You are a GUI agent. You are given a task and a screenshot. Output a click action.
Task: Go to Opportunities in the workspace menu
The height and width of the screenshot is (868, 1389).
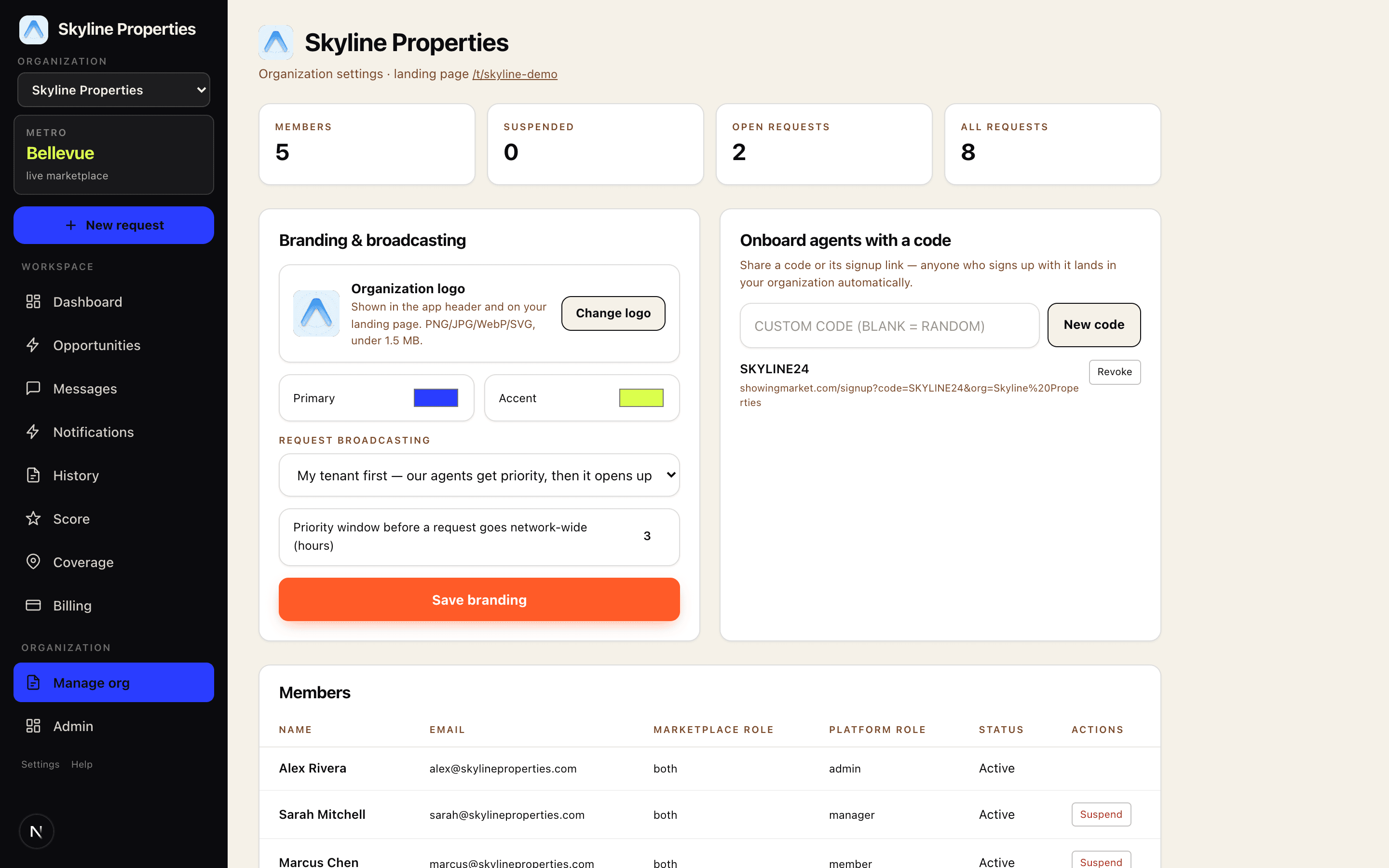96,346
